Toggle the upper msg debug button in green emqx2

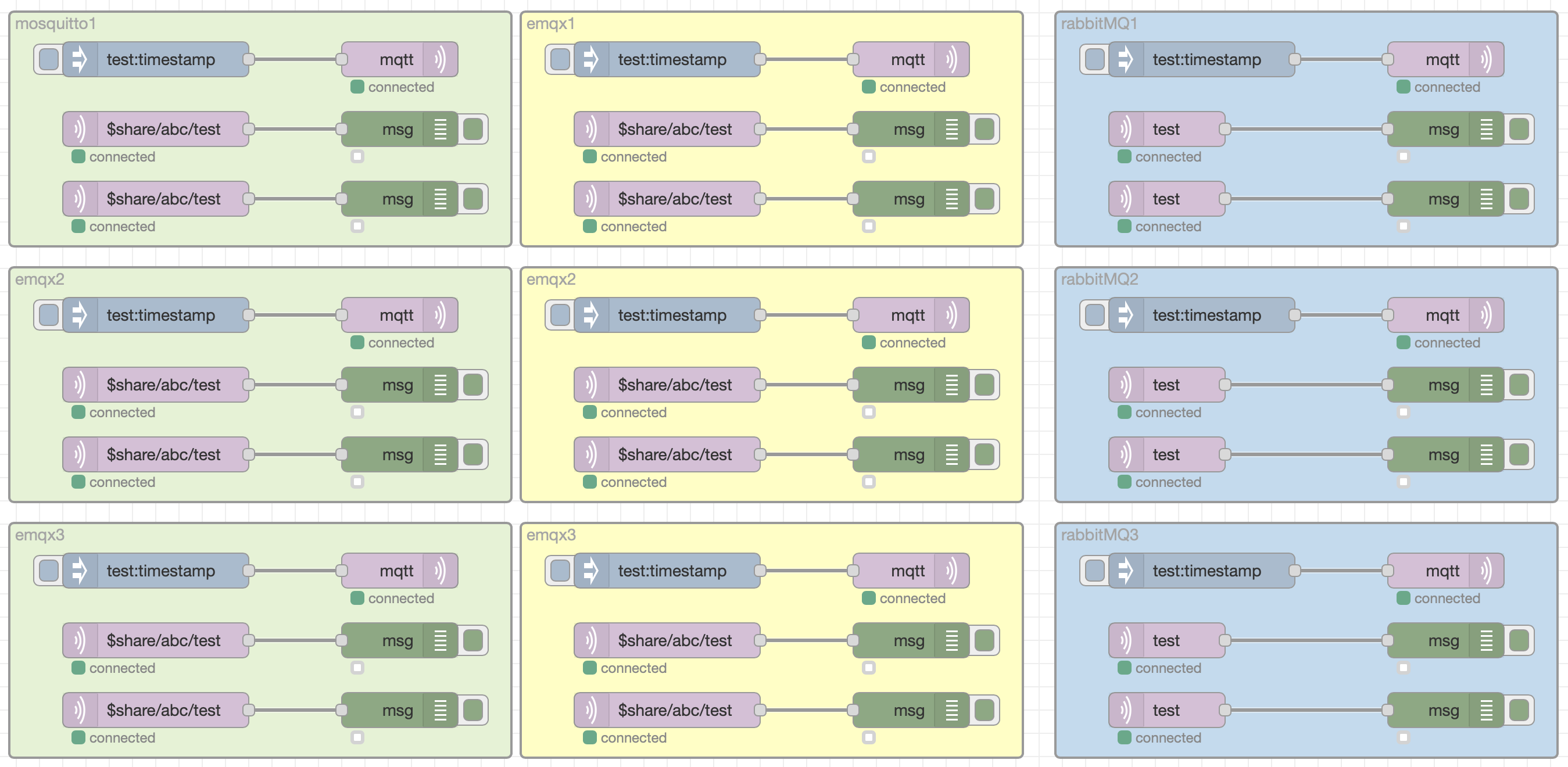point(473,385)
